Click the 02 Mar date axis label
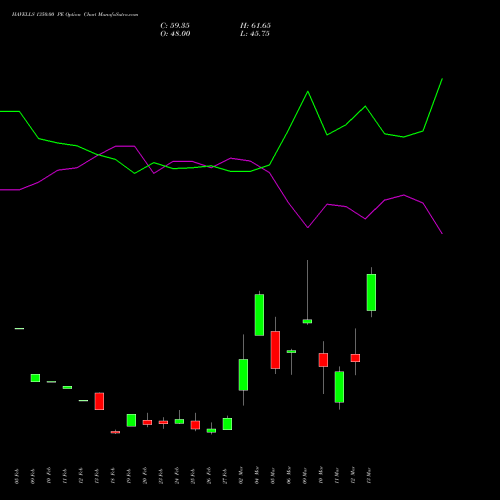The image size is (500, 500). pyautogui.click(x=241, y=476)
